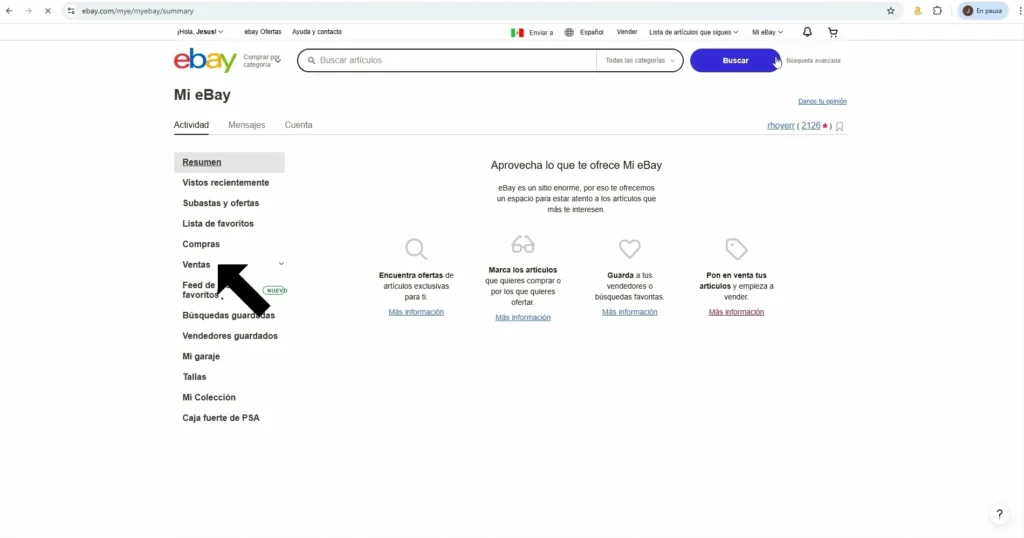Open 'Vendedores guardados' in sidebar
This screenshot has width=1024, height=538.
point(230,336)
